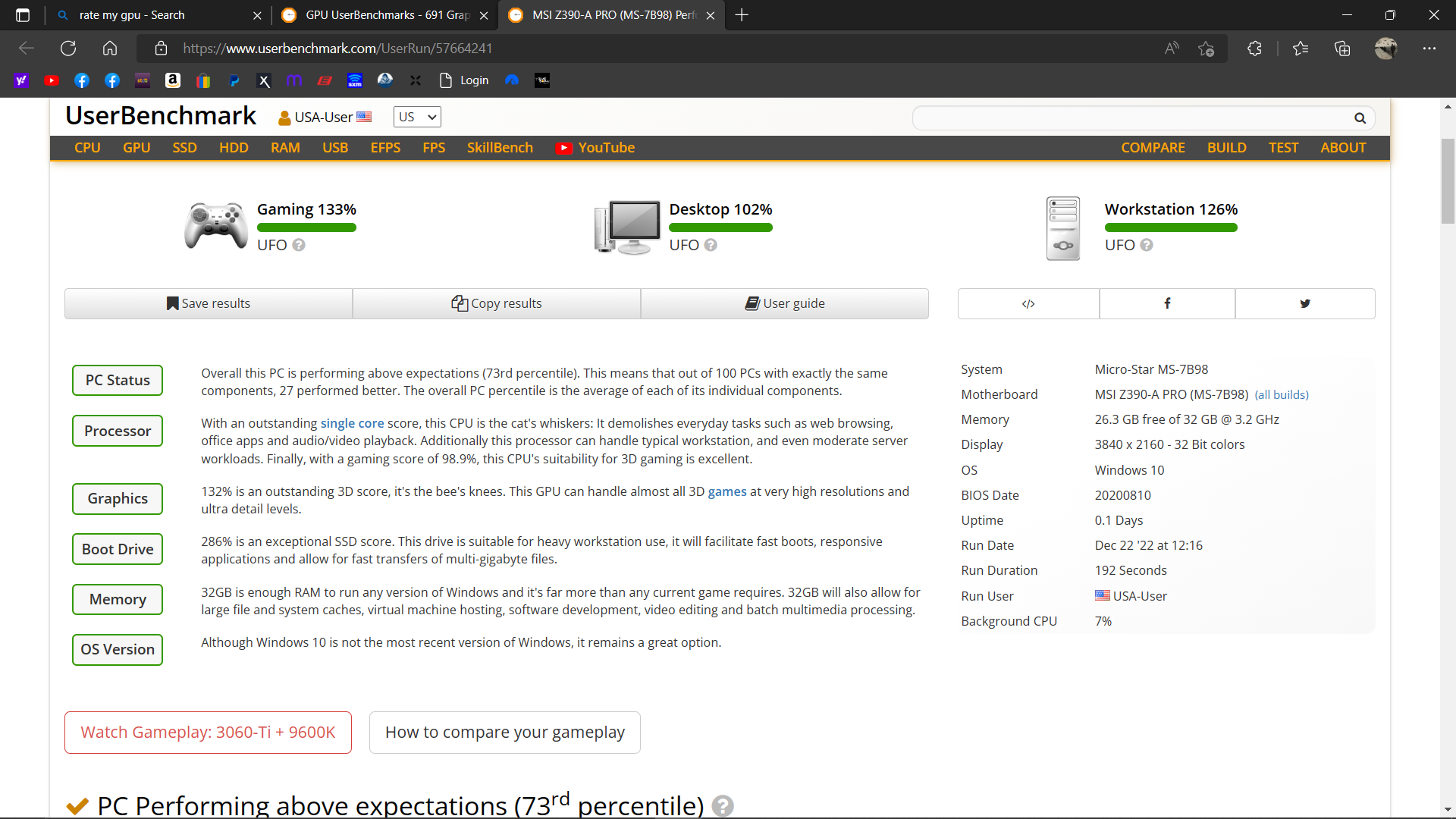
Task: Open the YouTube link in nav bar
Action: pos(595,148)
